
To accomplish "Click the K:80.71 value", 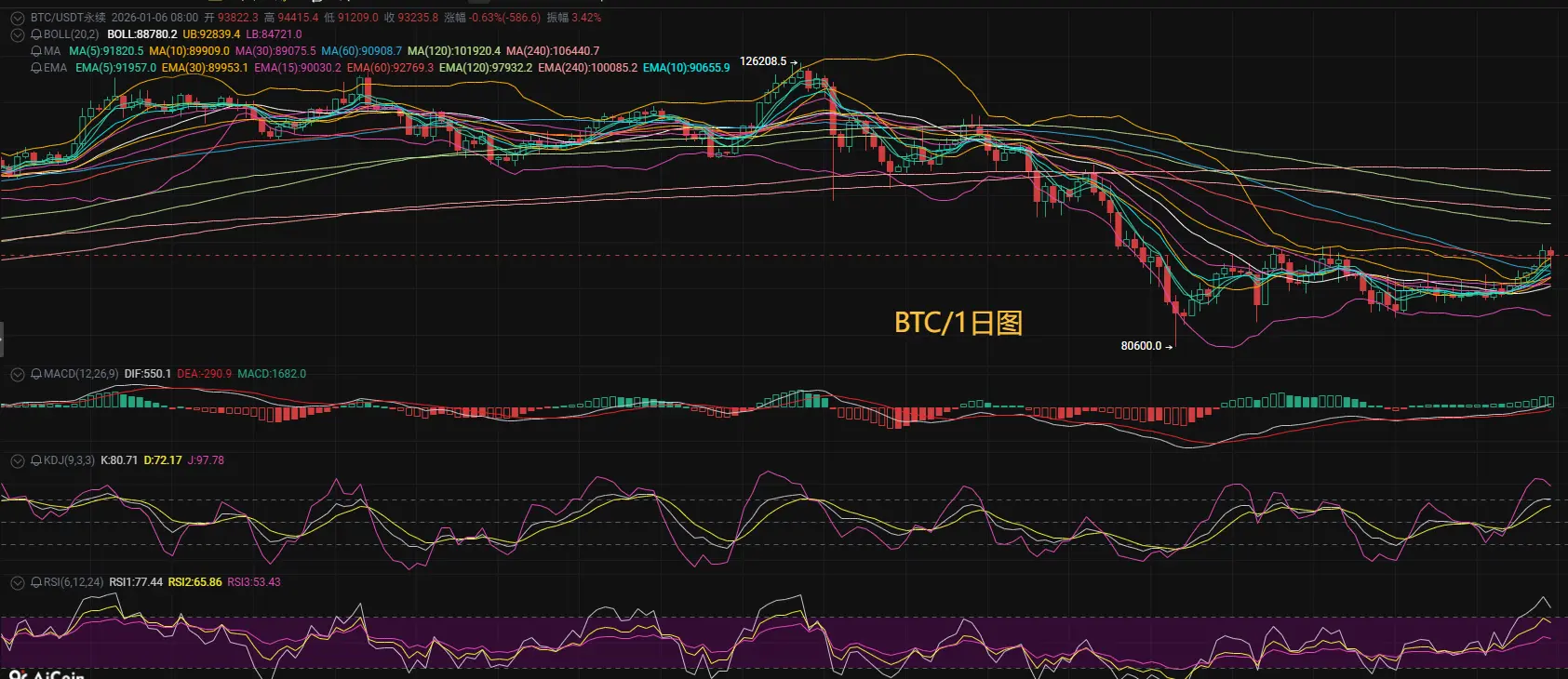I will tap(119, 460).
